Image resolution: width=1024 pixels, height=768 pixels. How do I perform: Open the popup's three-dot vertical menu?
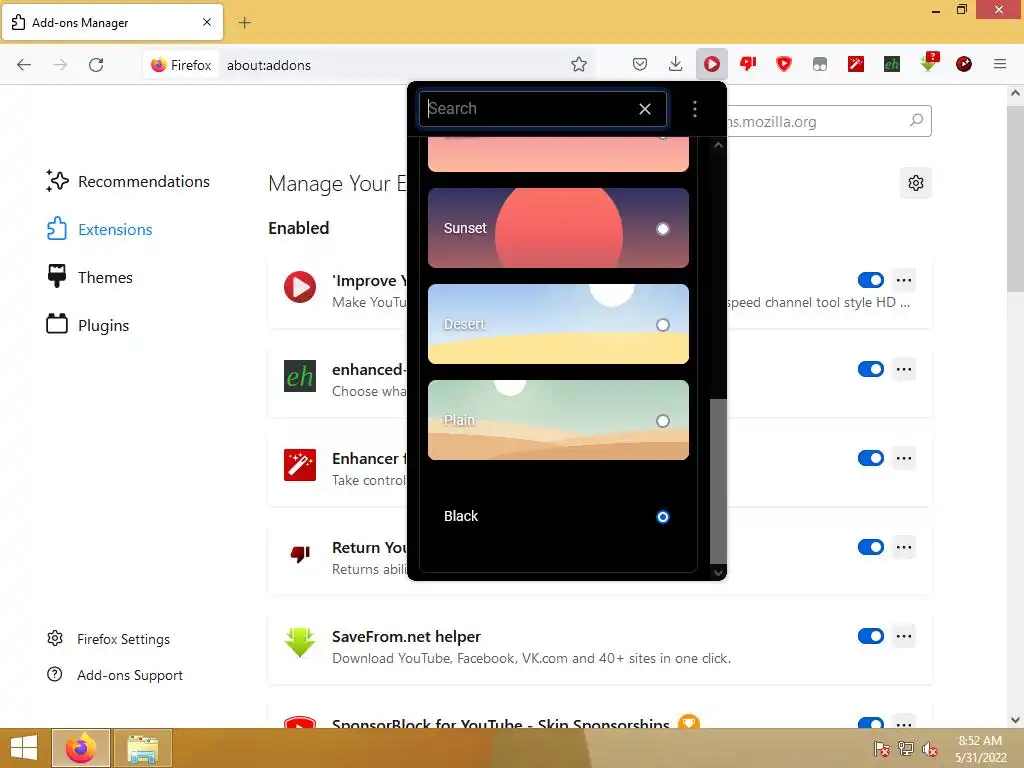pyautogui.click(x=695, y=109)
